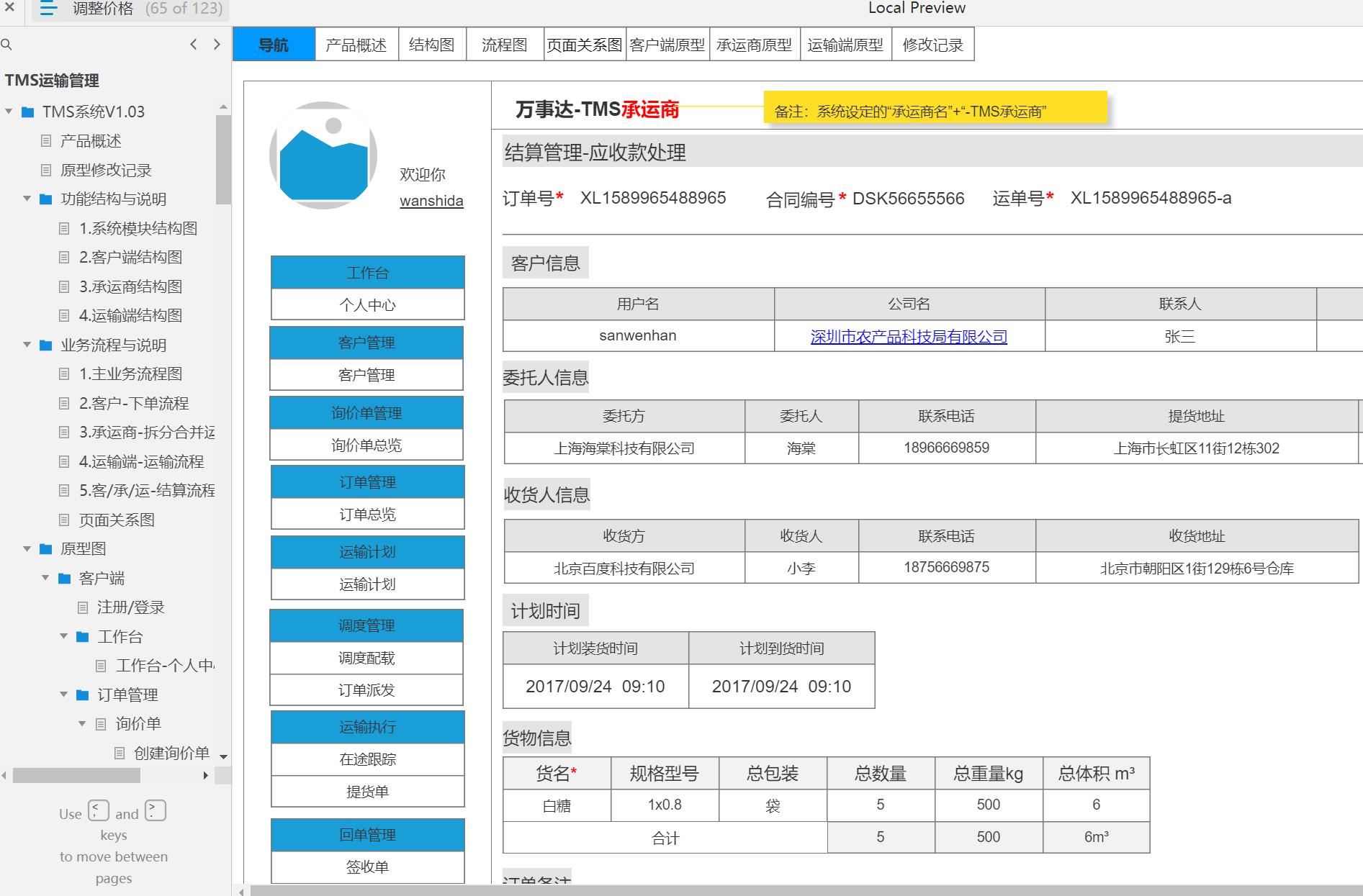The image size is (1363, 896).
Task: Select the 承运商原型 tab
Action: click(x=755, y=45)
